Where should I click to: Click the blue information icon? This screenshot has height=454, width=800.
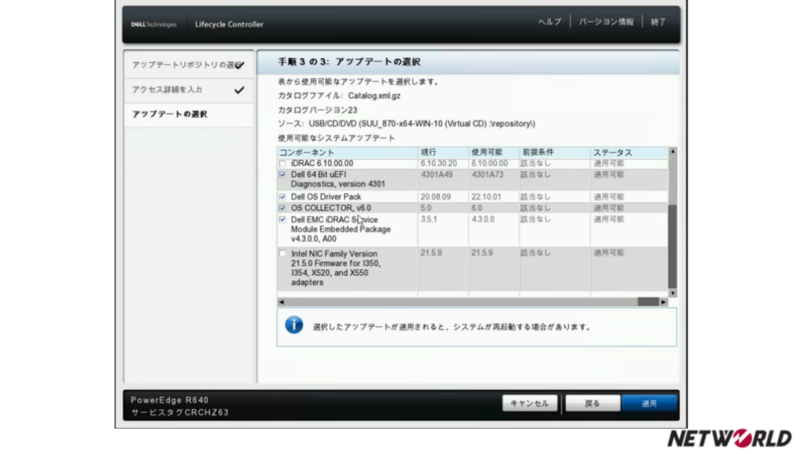tap(294, 325)
